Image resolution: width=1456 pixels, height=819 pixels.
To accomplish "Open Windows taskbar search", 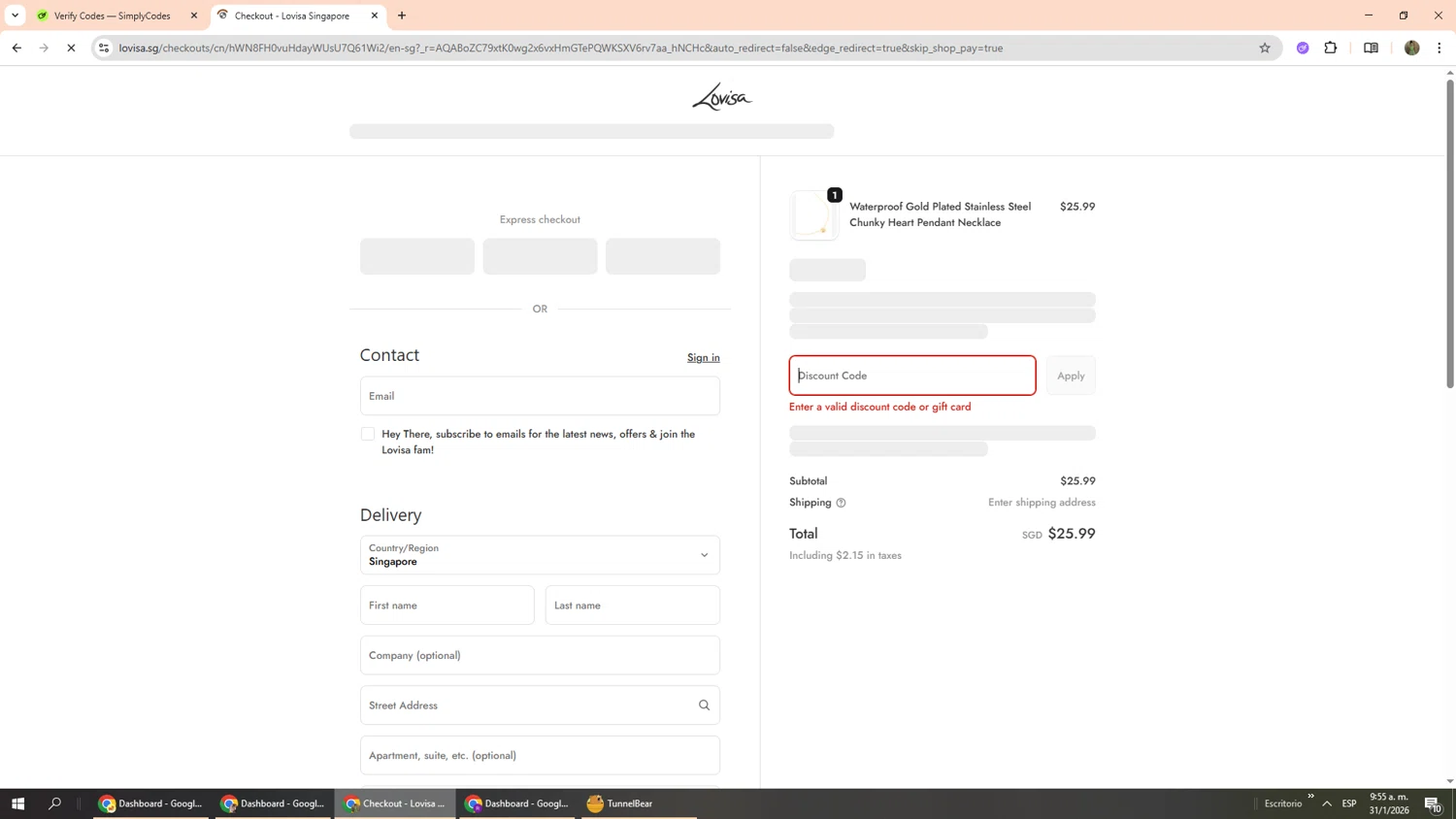I will pos(54,803).
